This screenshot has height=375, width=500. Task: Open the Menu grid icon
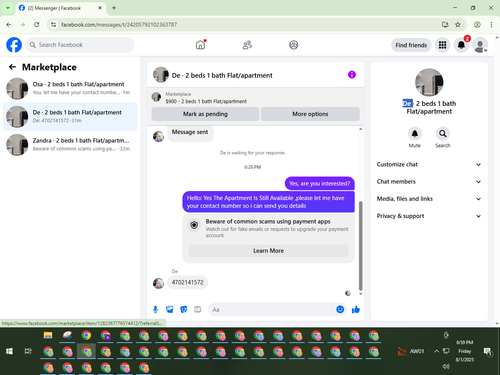pos(442,45)
